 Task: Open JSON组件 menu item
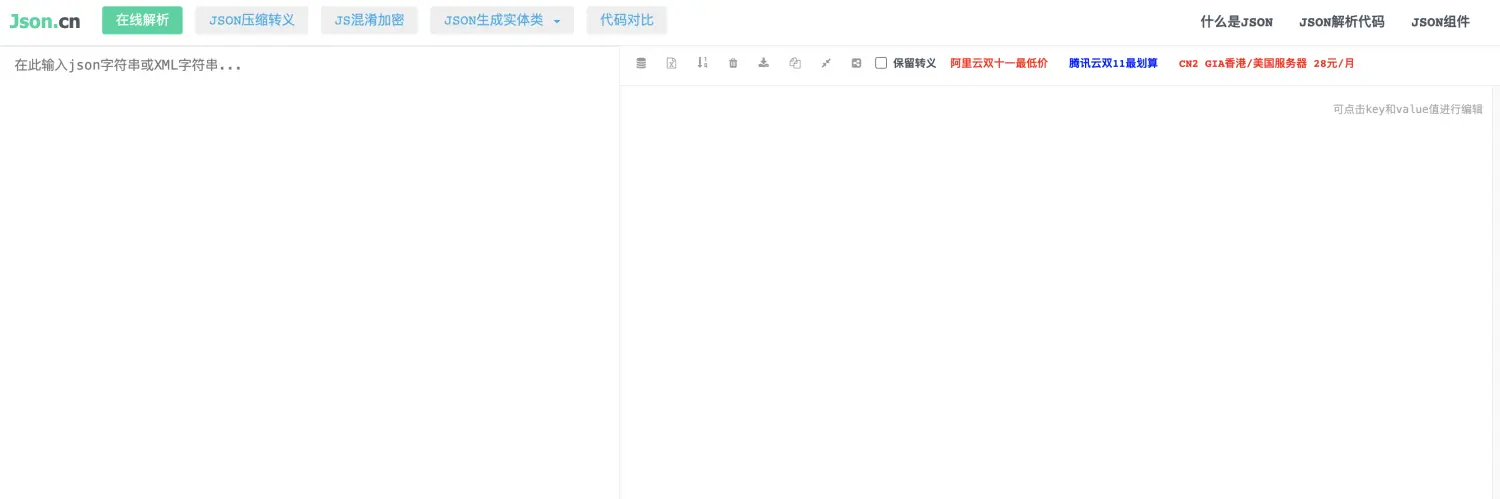pos(1440,21)
